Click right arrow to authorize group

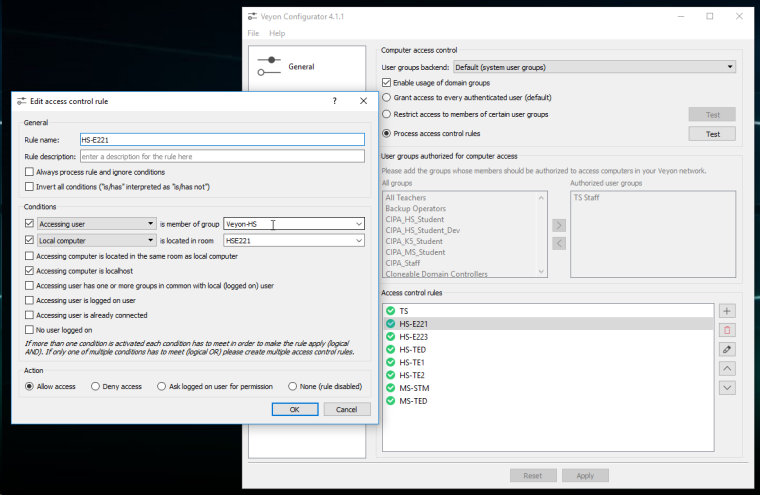click(559, 225)
